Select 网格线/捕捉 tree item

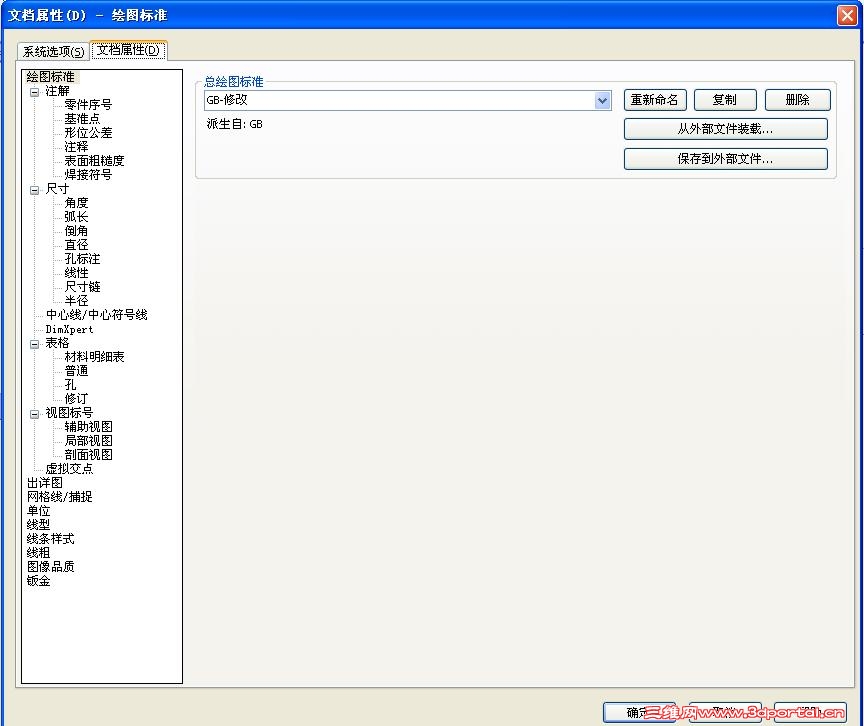[60, 497]
